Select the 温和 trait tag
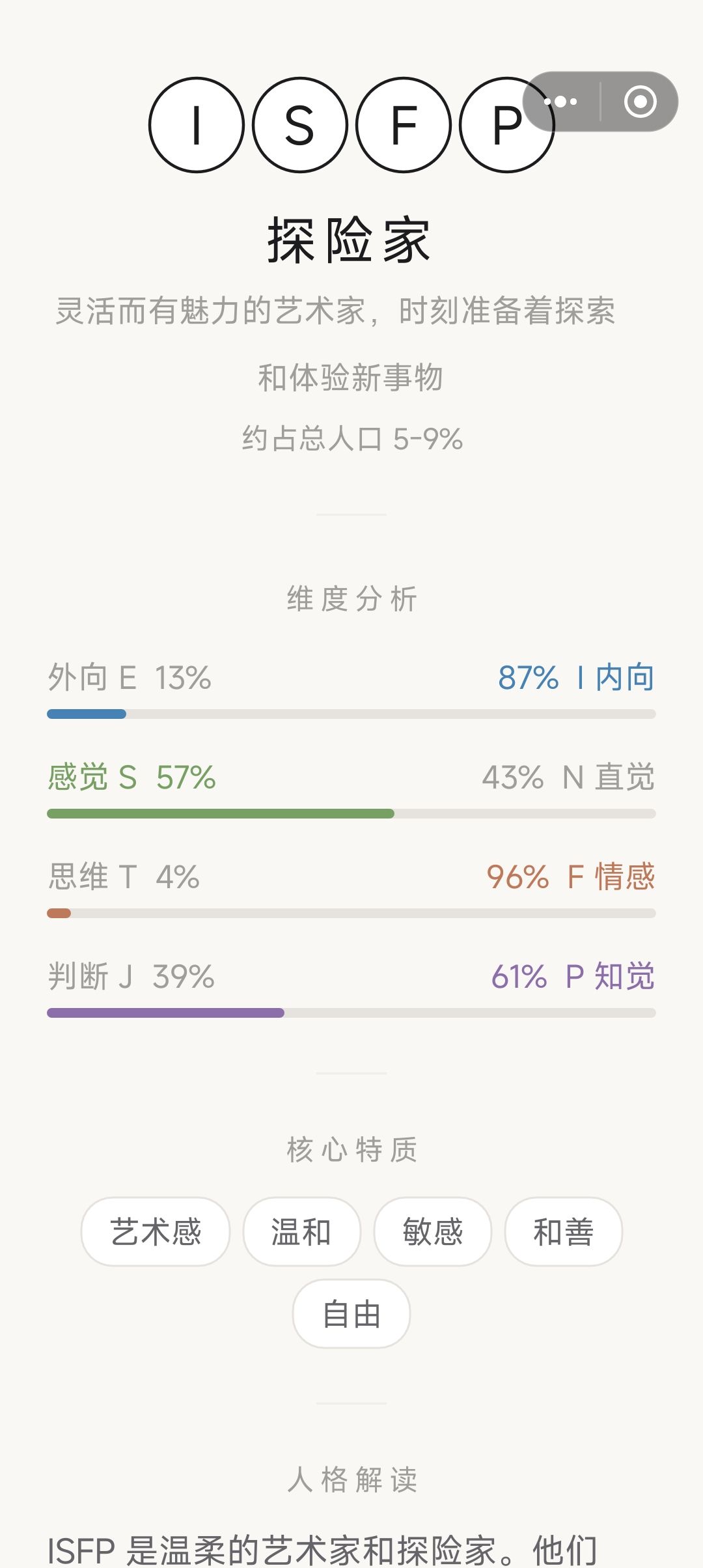This screenshot has width=703, height=1568. (x=301, y=1231)
